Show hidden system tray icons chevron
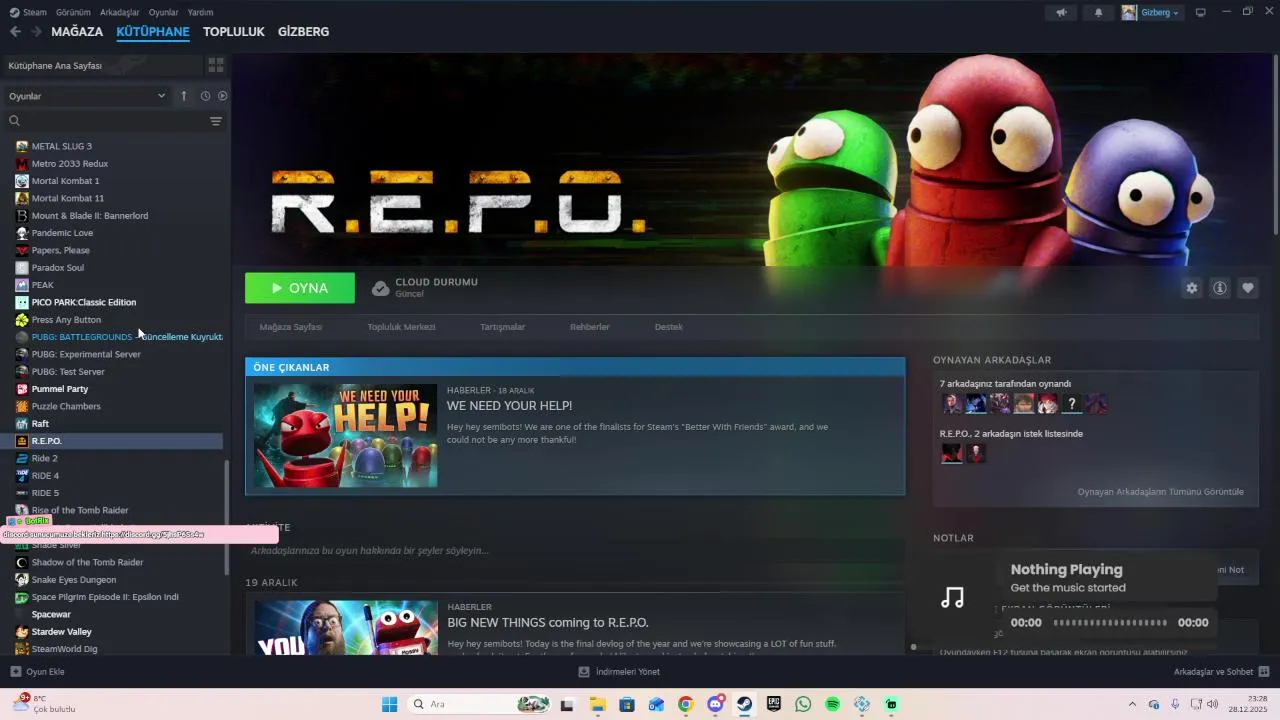 [1132, 704]
